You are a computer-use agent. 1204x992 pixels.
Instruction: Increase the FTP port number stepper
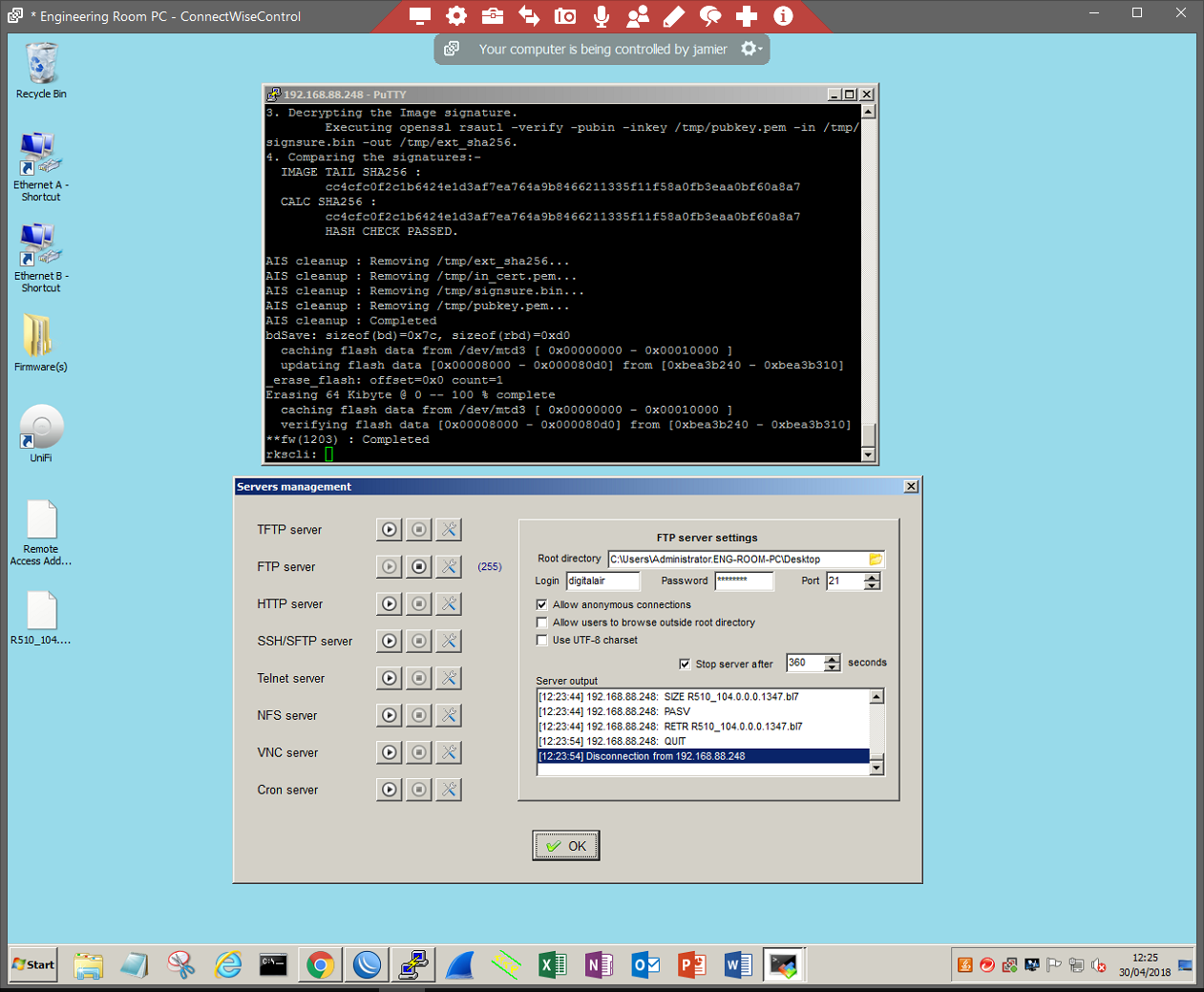tap(872, 577)
